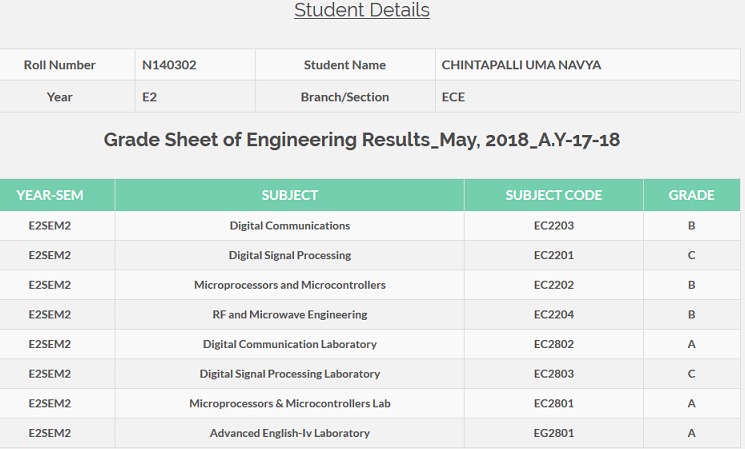
Task: Select roll number N140302 value
Action: [169, 65]
